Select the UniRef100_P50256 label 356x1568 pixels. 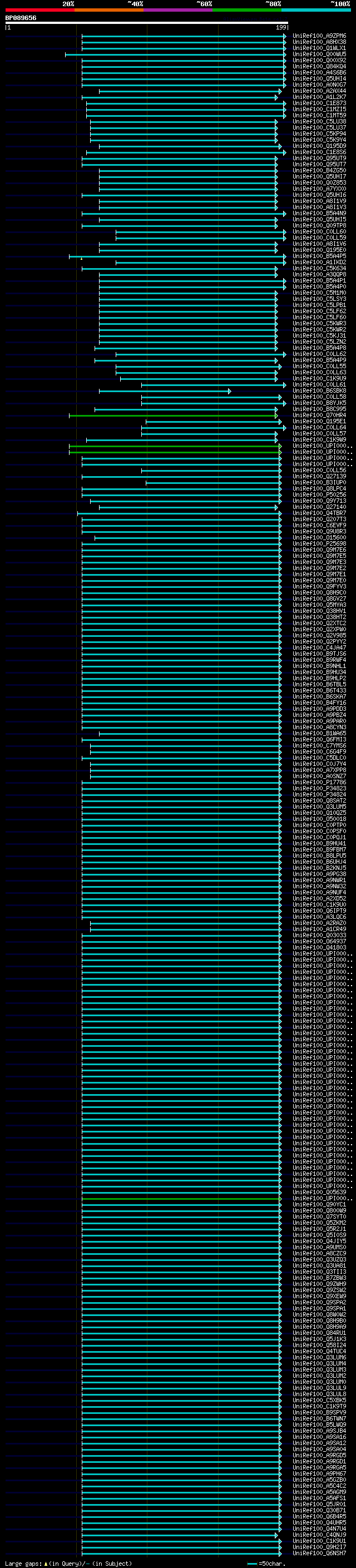(x=319, y=495)
